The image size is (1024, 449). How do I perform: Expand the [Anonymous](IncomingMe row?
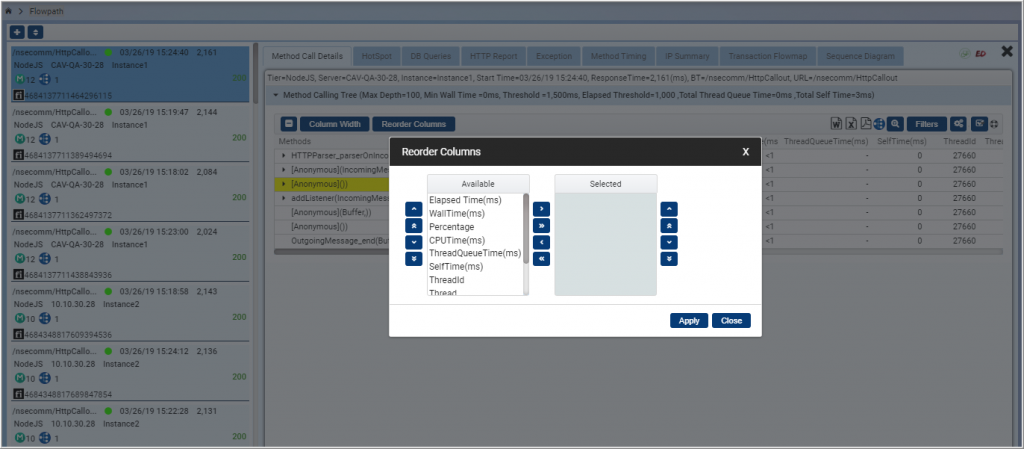click(x=284, y=170)
